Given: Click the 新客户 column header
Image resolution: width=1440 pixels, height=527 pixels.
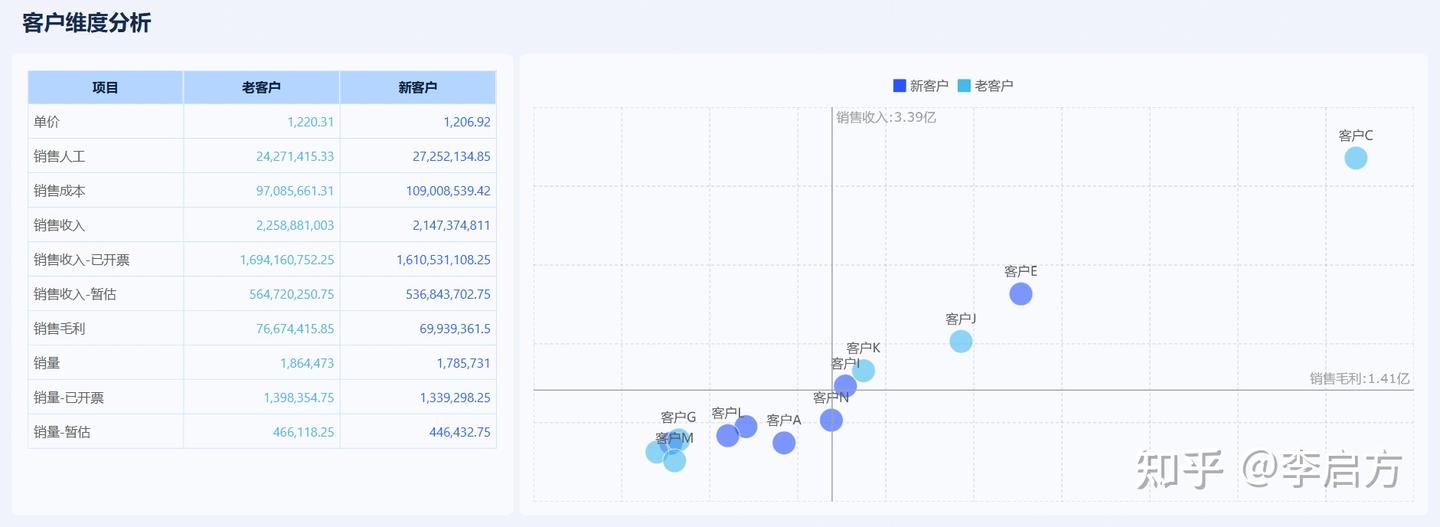Looking at the screenshot, I should 417,88.
